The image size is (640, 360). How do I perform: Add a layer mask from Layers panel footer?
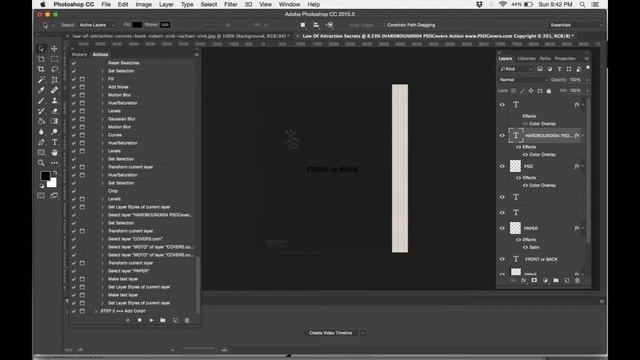point(534,280)
